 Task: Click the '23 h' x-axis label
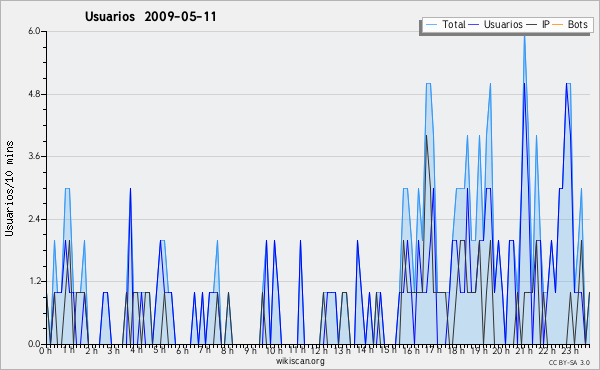(x=569, y=350)
